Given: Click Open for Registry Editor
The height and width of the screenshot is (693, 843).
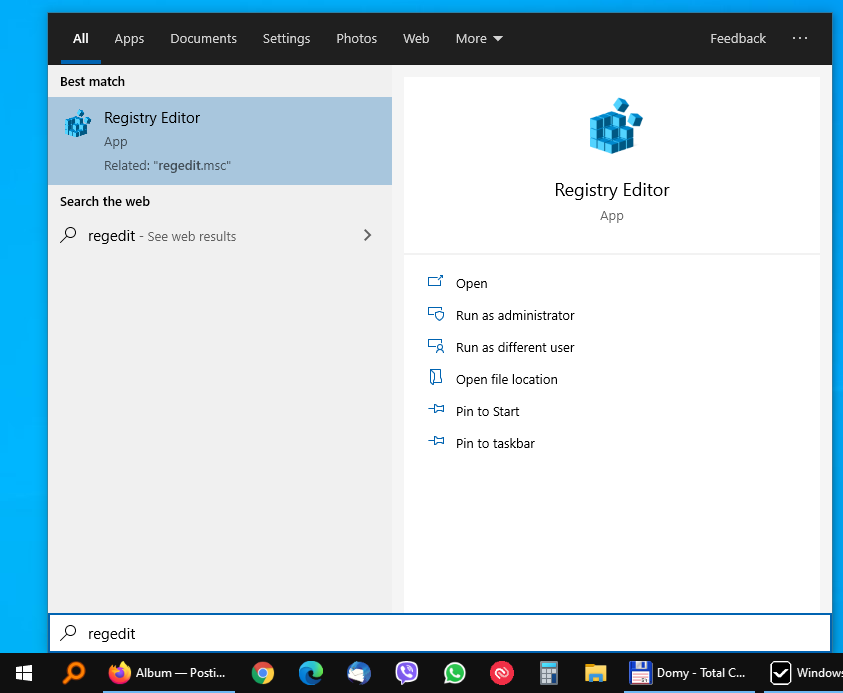Looking at the screenshot, I should (471, 283).
